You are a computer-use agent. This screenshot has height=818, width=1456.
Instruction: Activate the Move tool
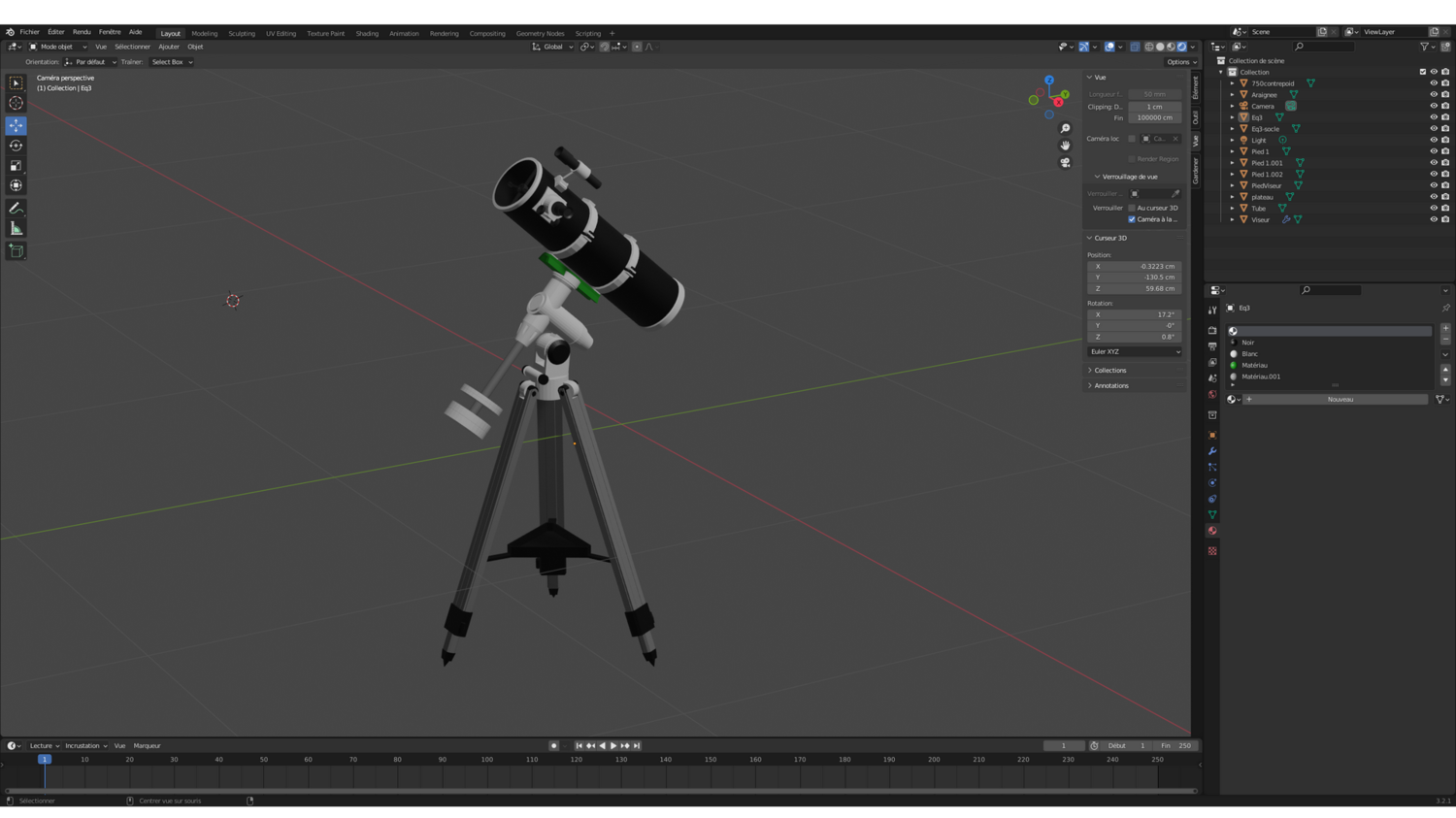tap(16, 125)
